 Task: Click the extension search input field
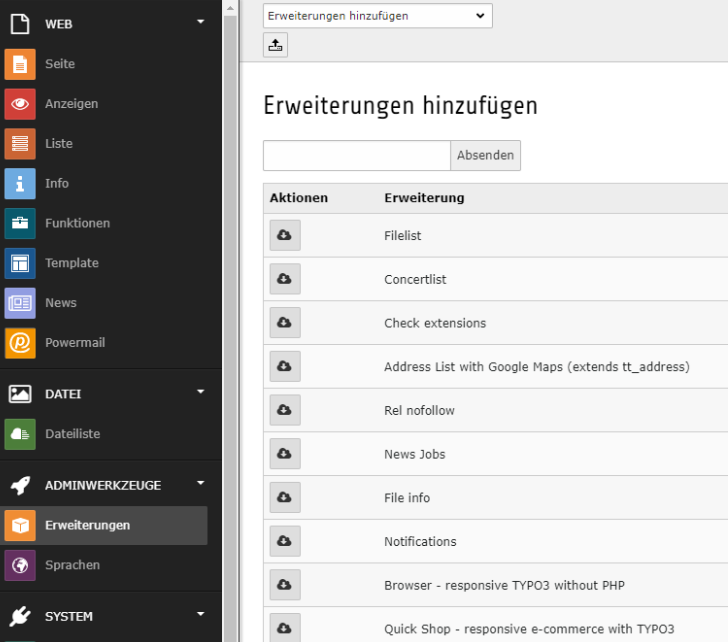(x=357, y=156)
